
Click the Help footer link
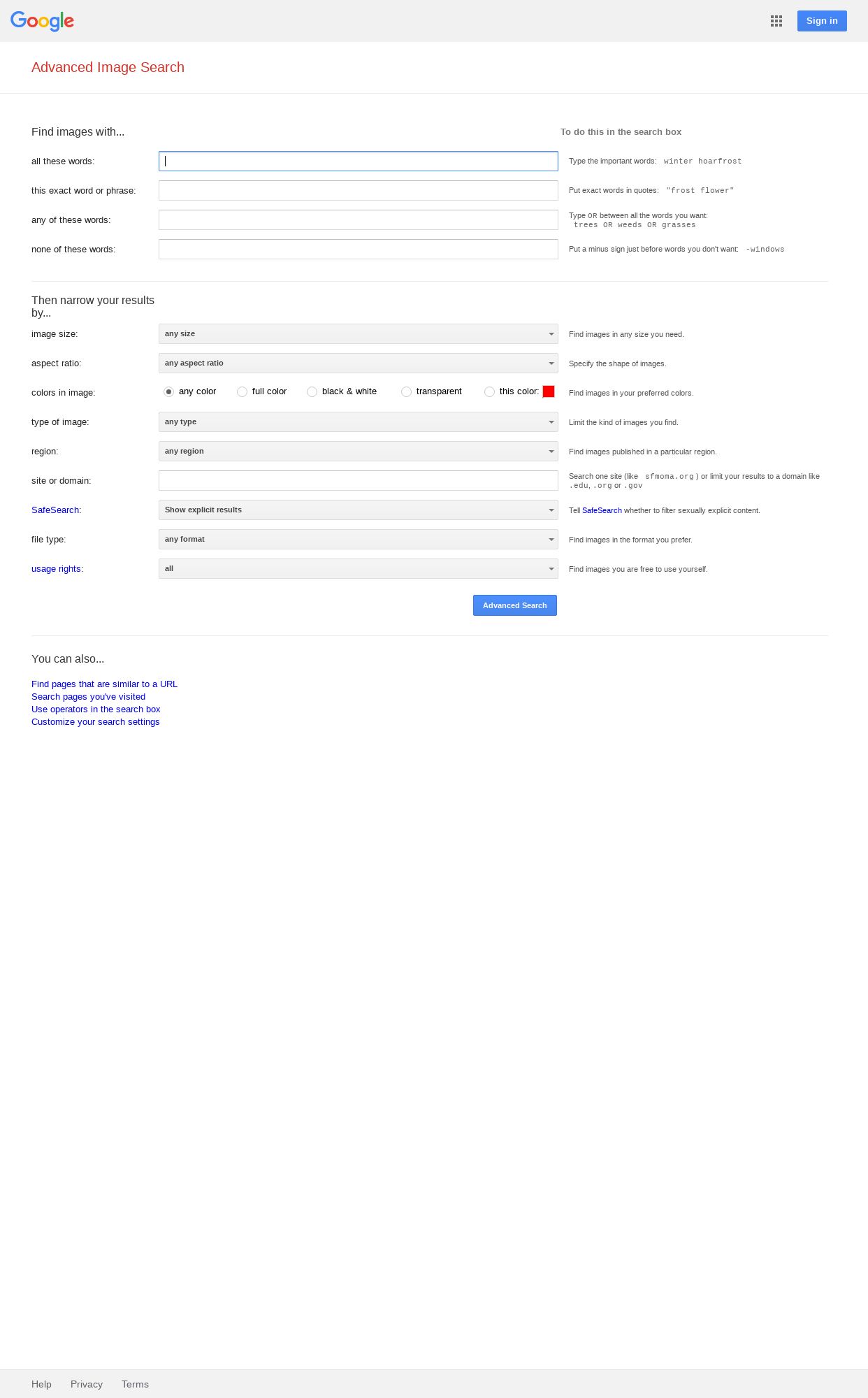pos(41,1384)
